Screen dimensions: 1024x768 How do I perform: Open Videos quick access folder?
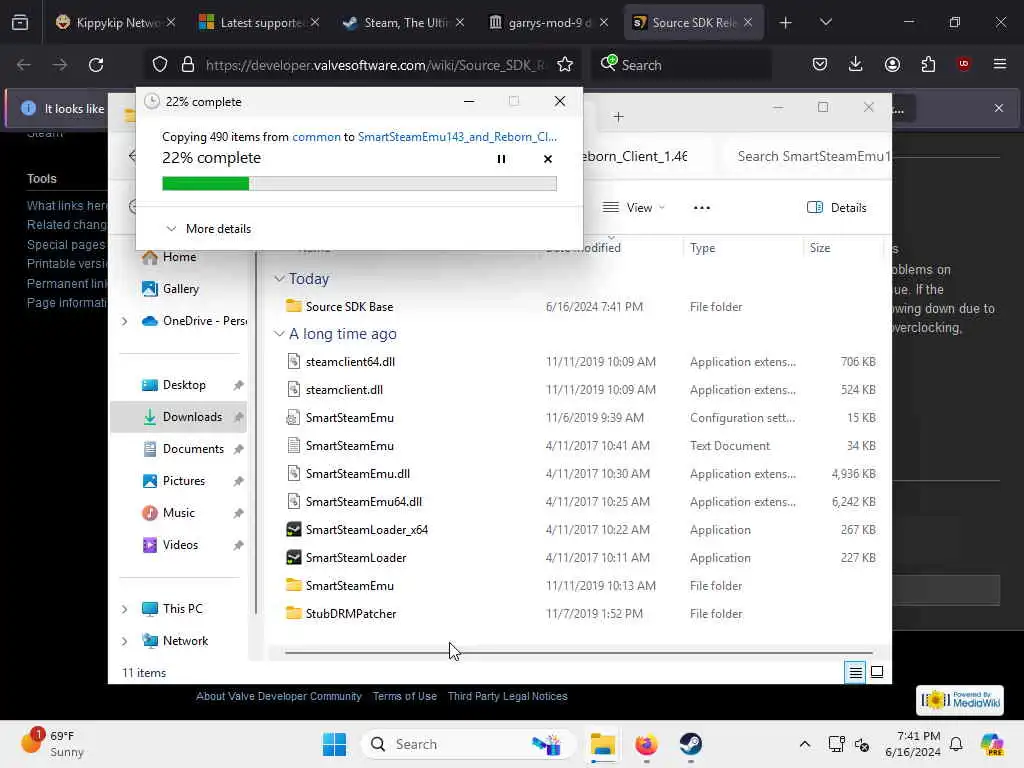pyautogui.click(x=180, y=545)
